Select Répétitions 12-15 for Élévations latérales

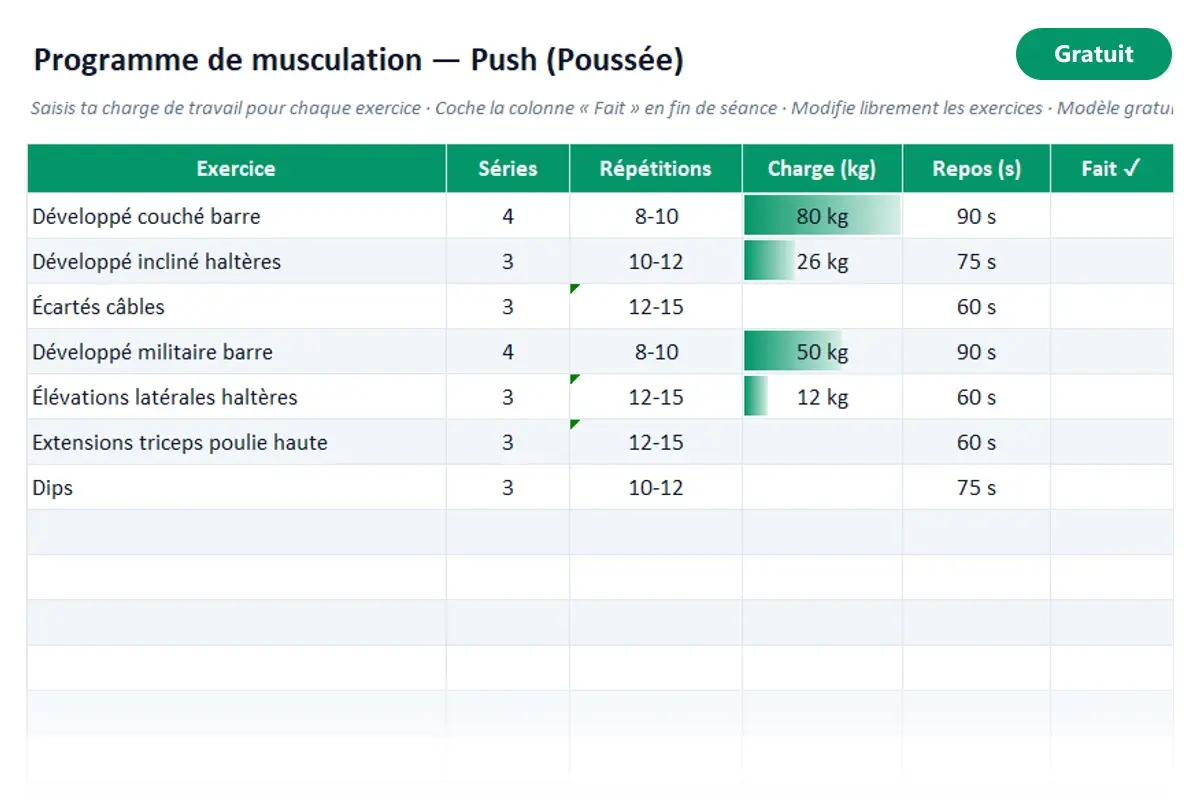coord(656,397)
